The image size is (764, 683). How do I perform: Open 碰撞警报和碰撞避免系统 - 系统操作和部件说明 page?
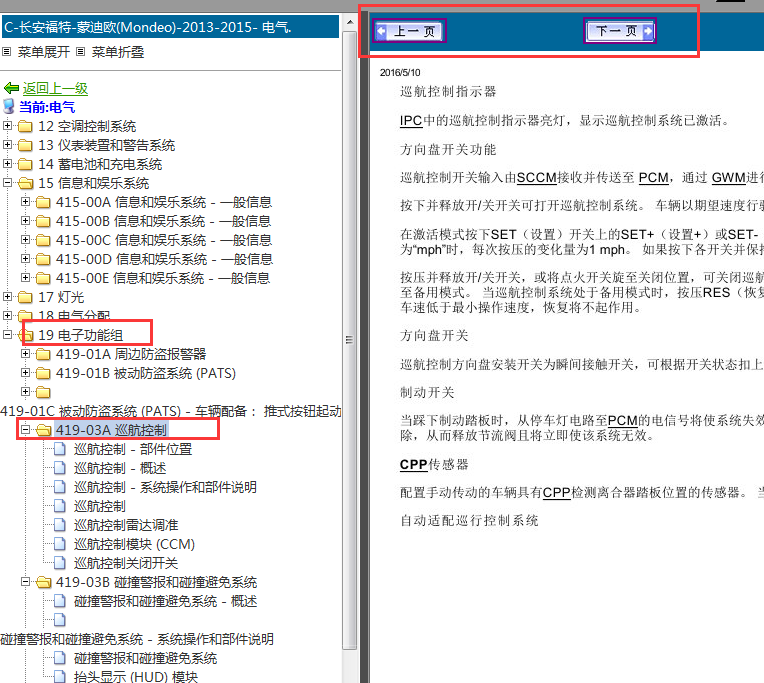point(137,639)
